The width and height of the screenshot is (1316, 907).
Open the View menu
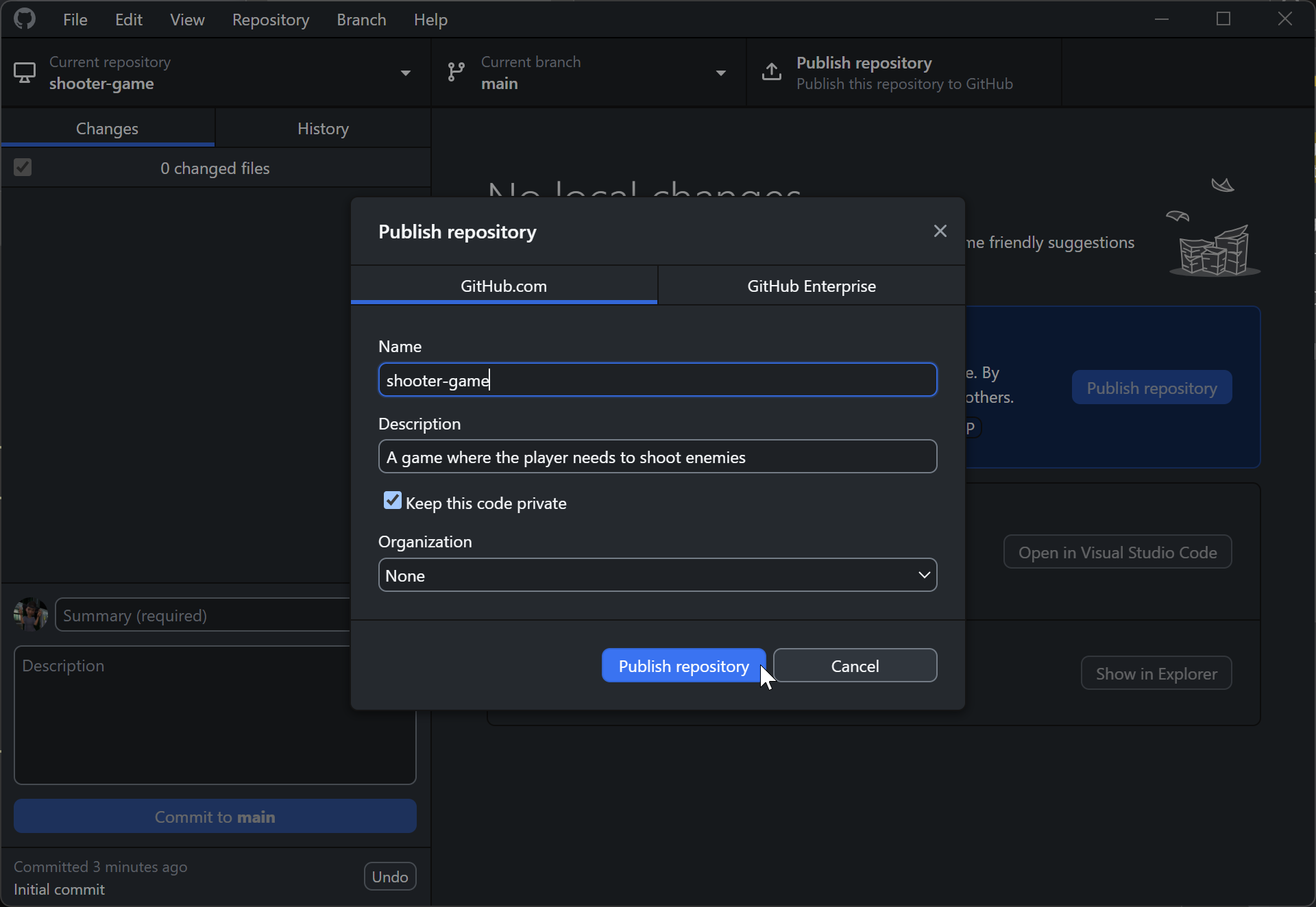[187, 19]
